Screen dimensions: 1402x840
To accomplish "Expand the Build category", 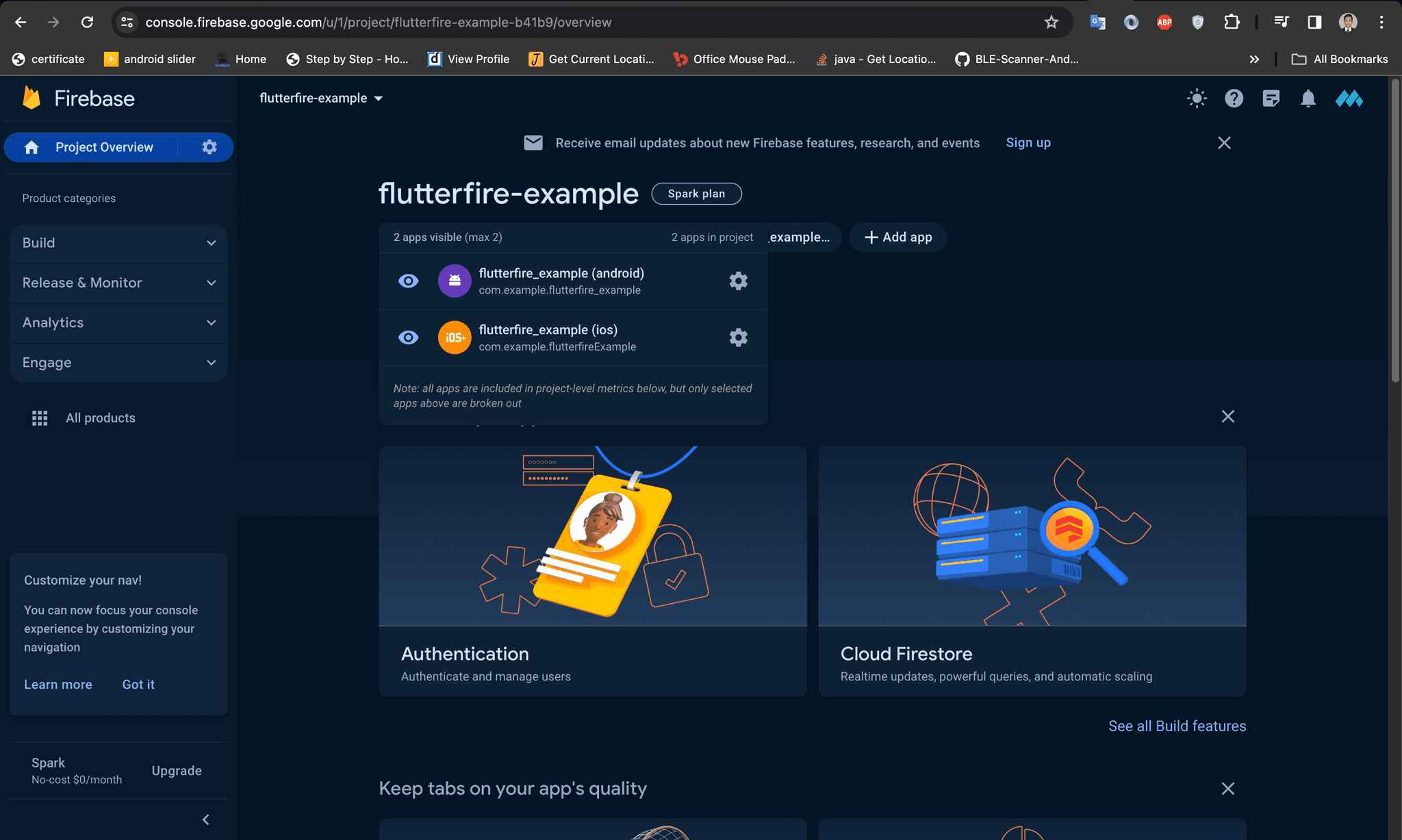I will point(118,243).
